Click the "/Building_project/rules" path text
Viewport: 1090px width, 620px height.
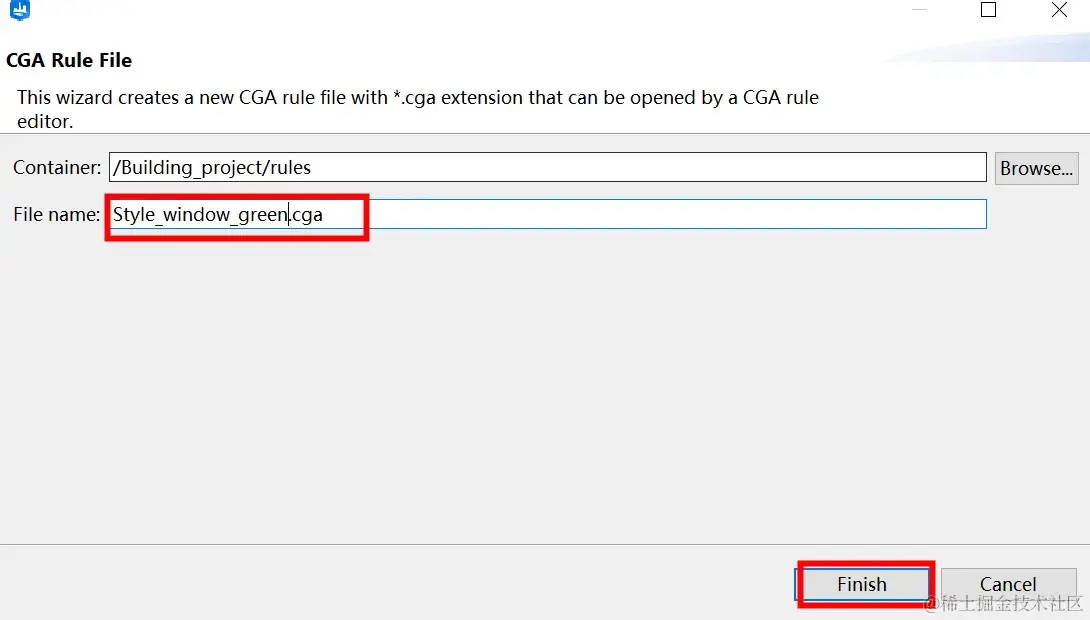pyautogui.click(x=212, y=167)
